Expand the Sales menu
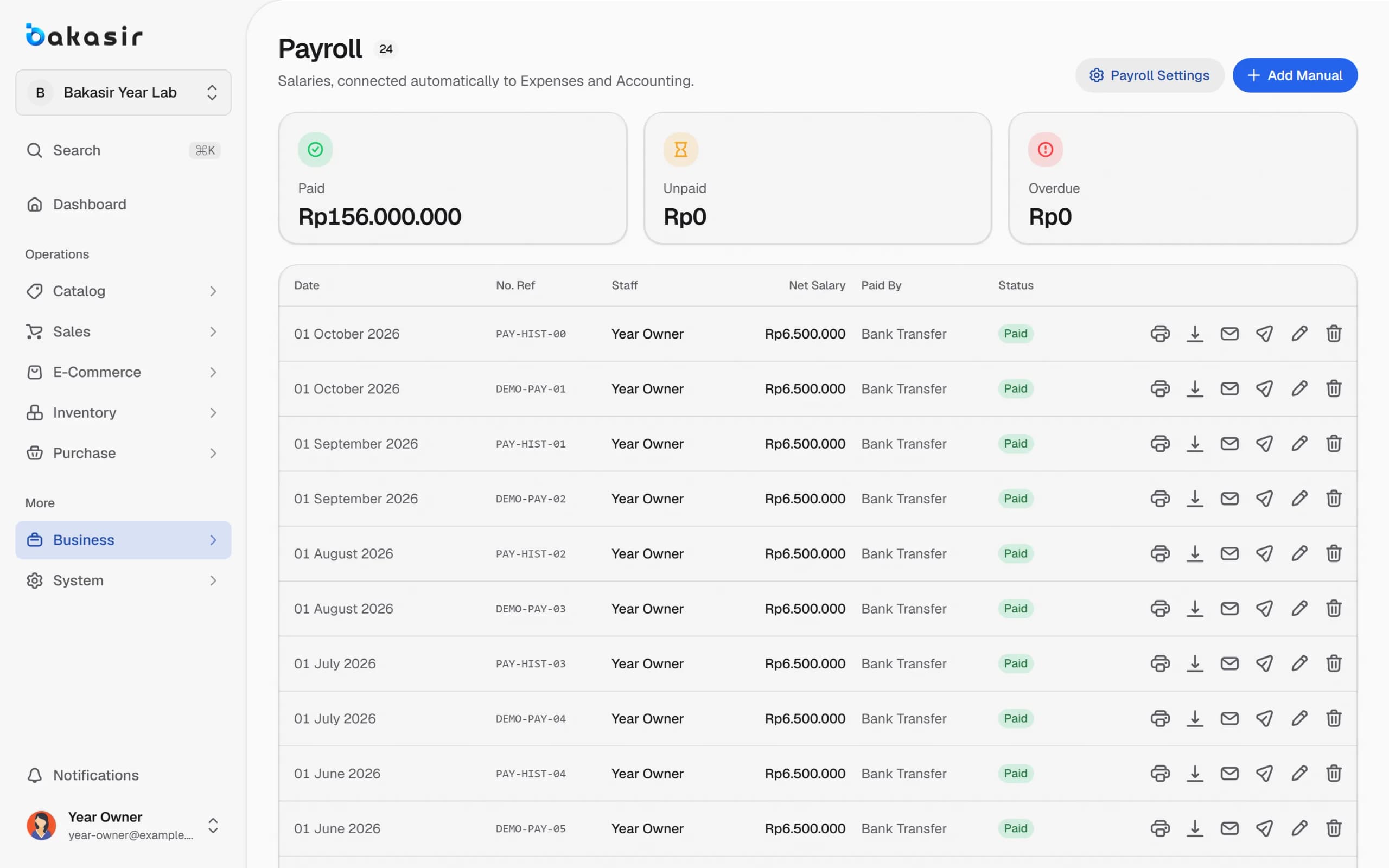 tap(123, 332)
